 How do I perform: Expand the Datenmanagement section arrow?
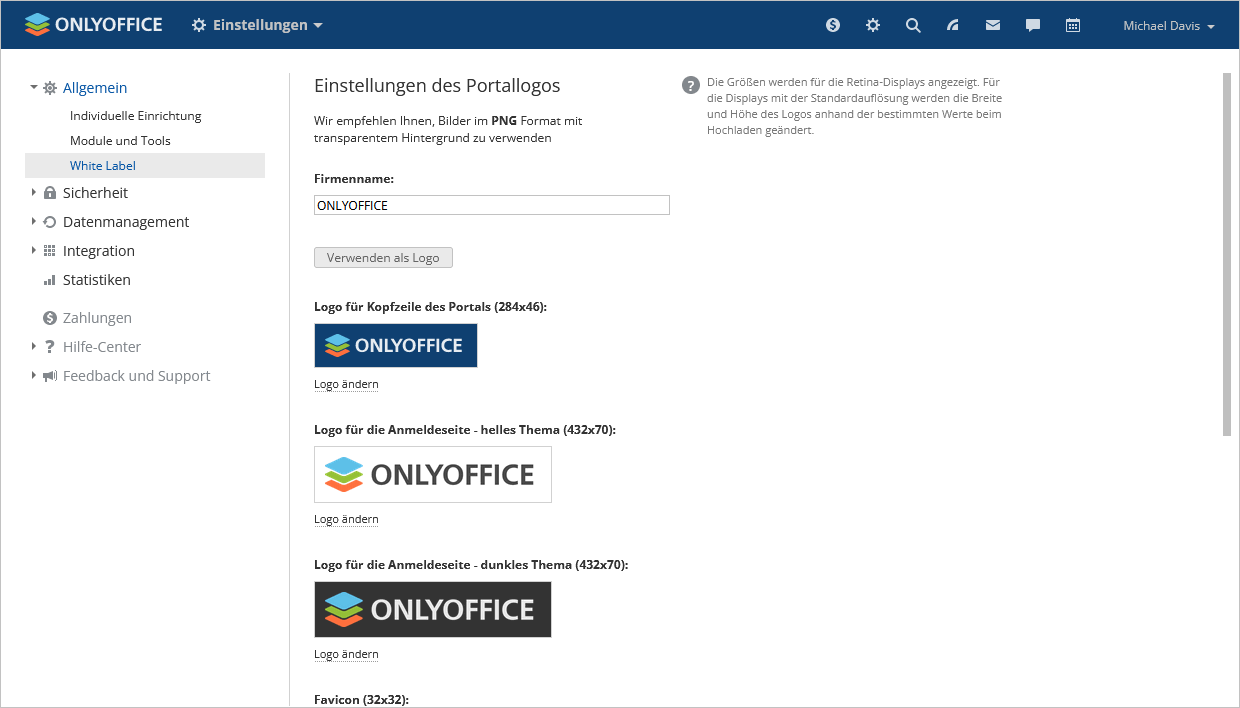pos(33,221)
